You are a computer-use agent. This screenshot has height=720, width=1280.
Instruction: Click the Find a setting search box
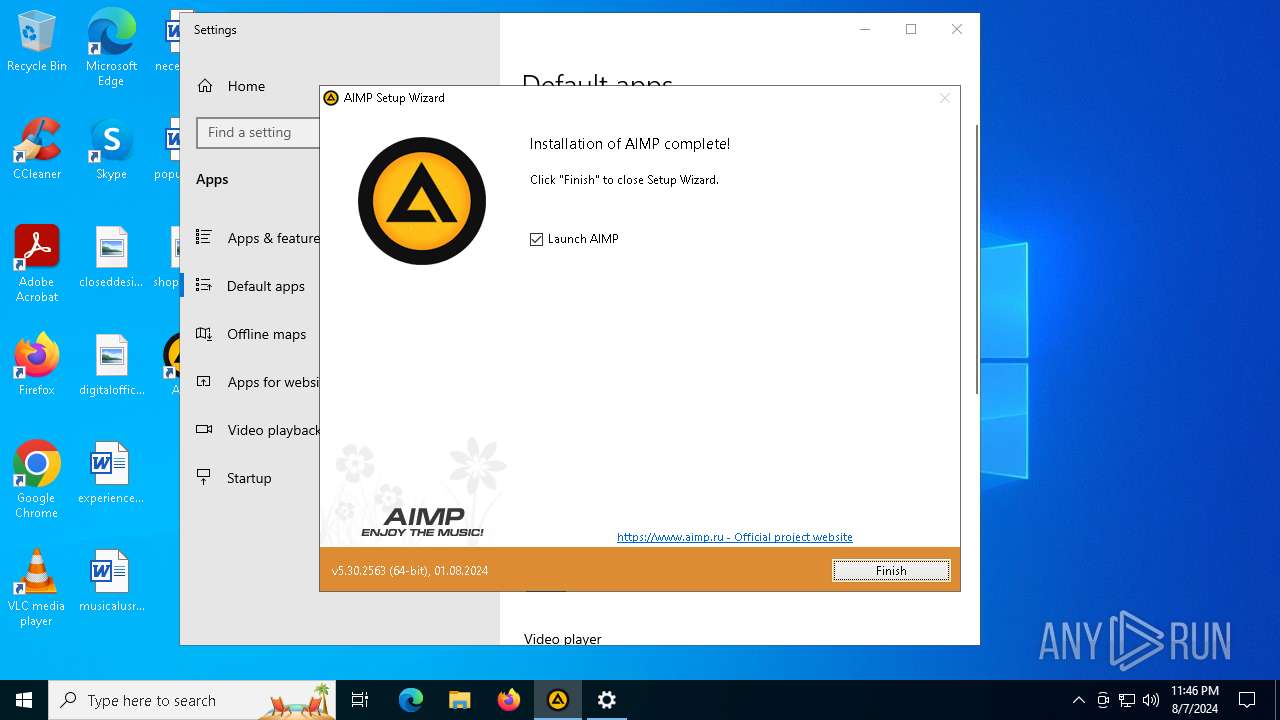258,132
